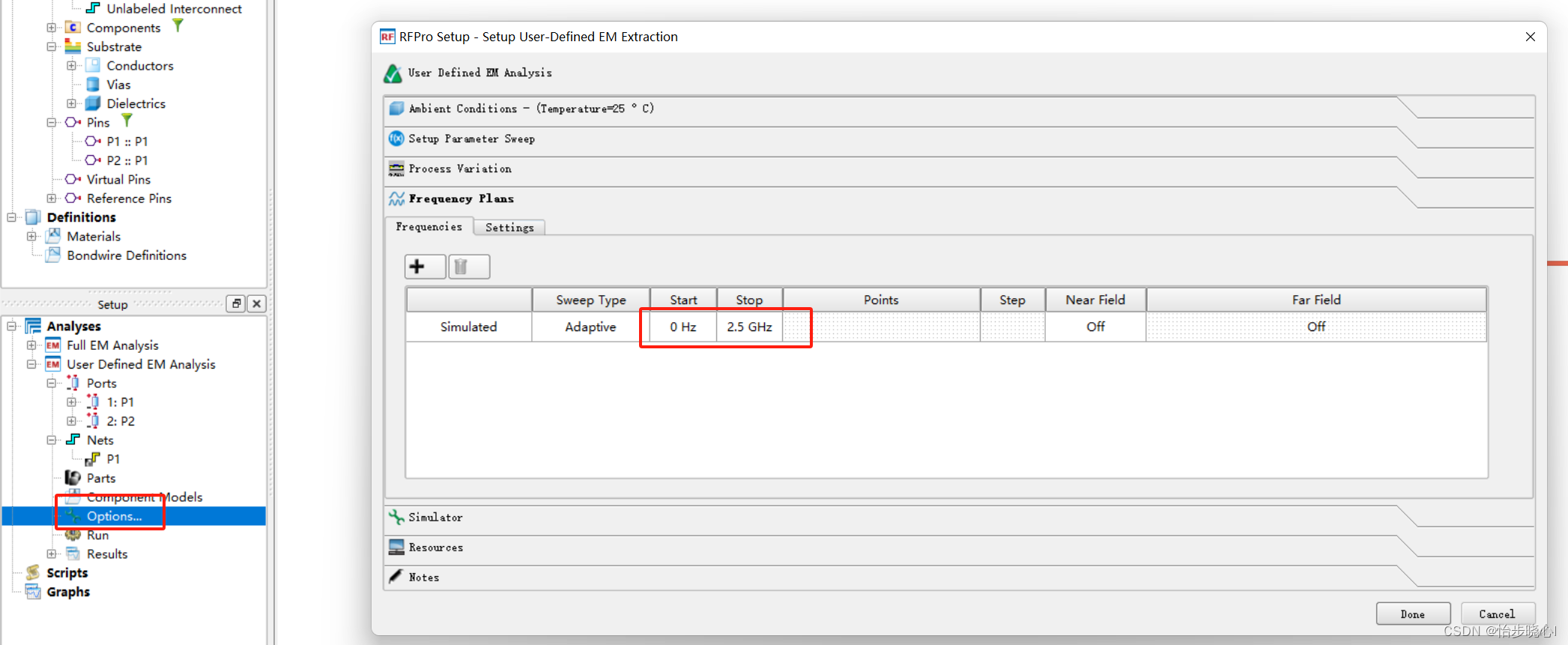Click the Setup Parameter Sweep f(x) icon
Viewport: 1568px width, 645px height.
tap(396, 139)
